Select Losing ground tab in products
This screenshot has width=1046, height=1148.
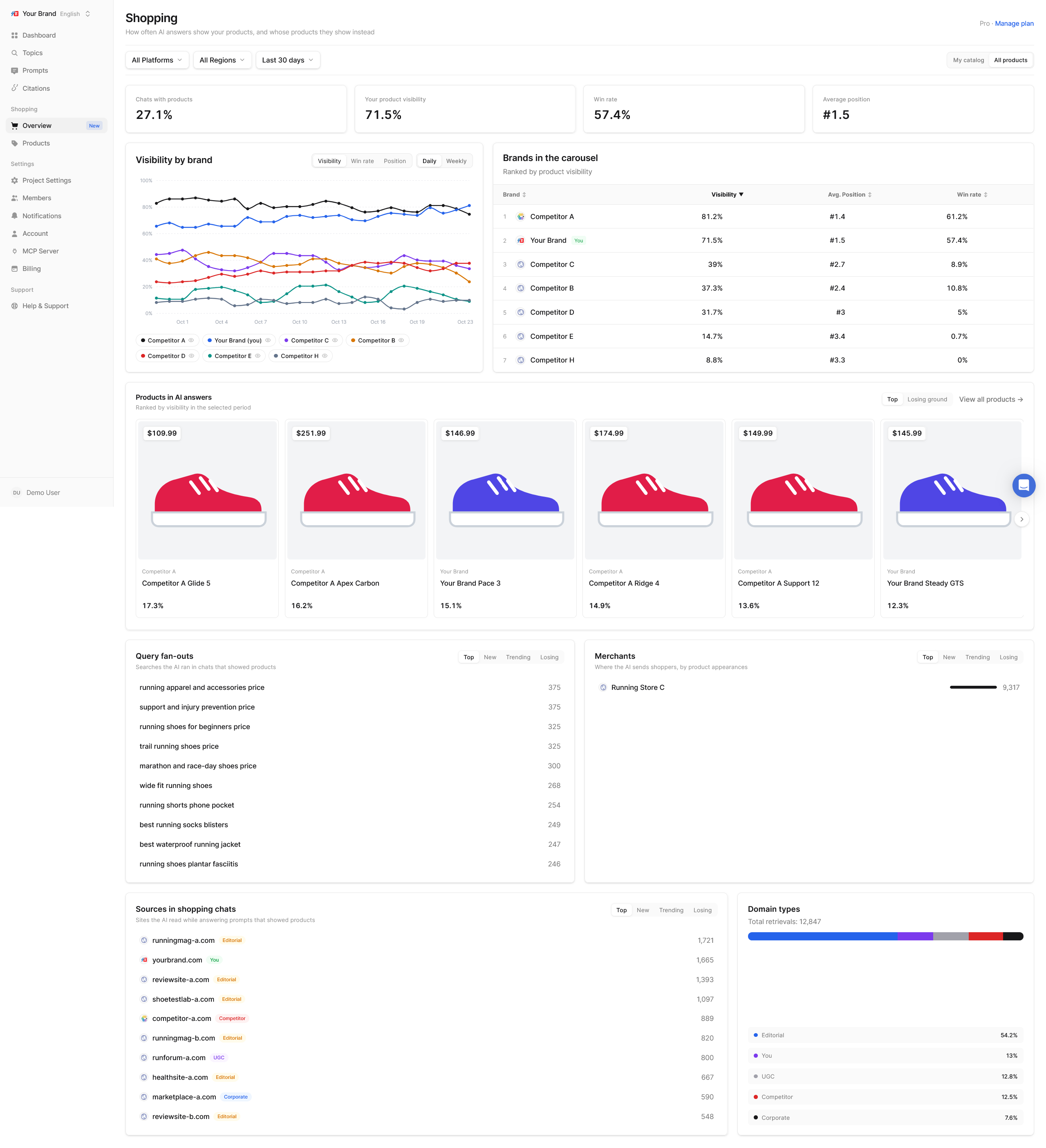click(927, 399)
